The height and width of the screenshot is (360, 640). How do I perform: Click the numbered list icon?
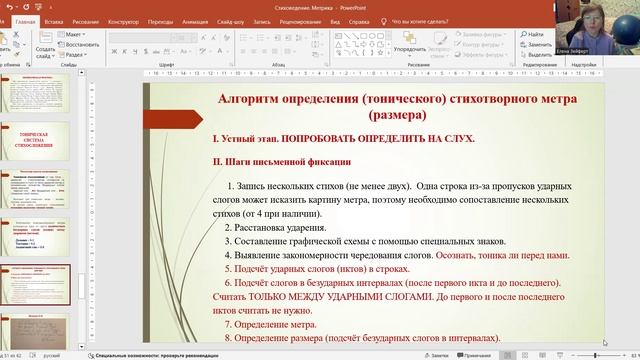261,38
